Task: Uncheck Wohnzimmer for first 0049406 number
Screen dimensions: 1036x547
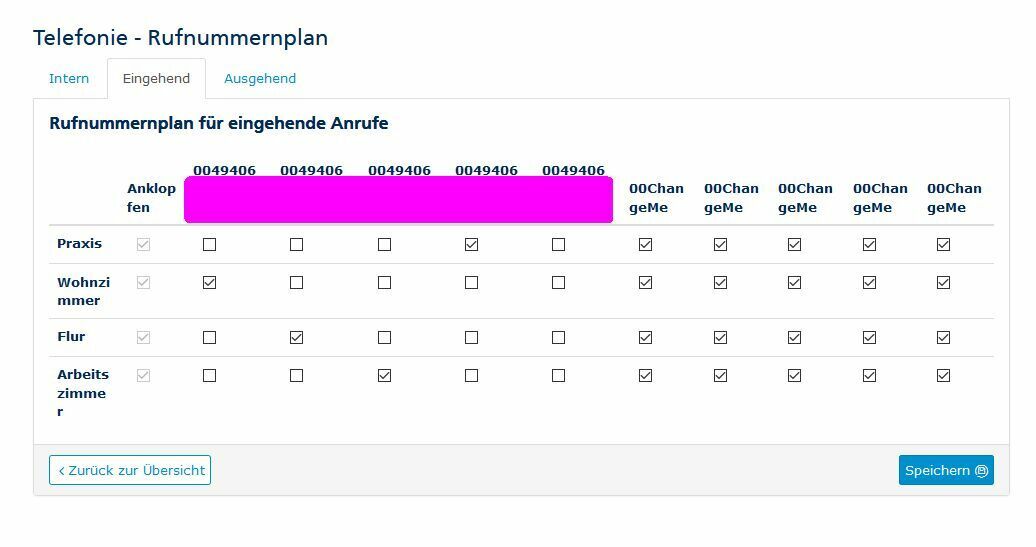Action: (x=209, y=283)
